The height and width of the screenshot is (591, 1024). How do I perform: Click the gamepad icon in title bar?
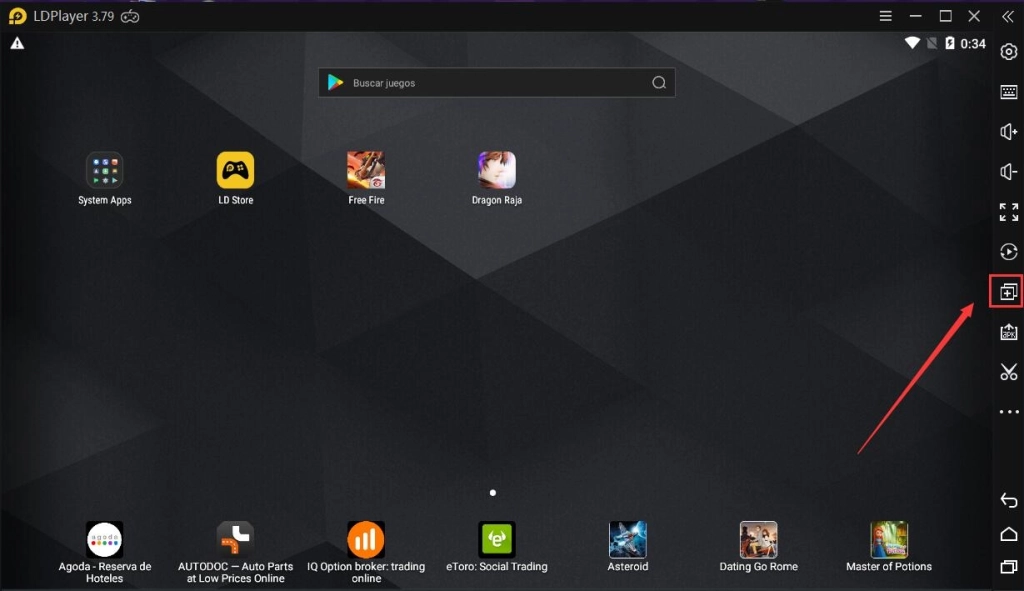point(130,16)
